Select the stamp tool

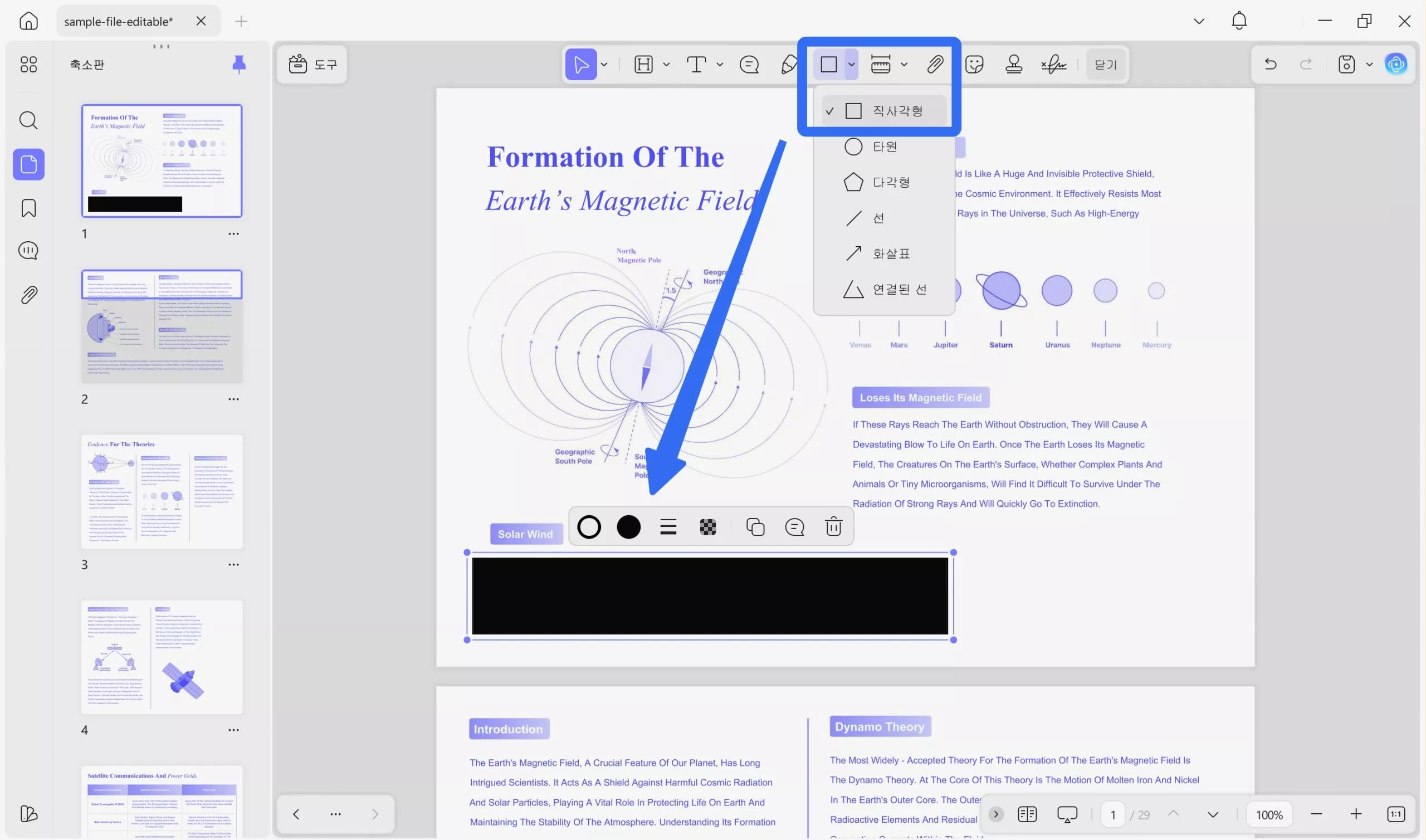tap(1013, 65)
